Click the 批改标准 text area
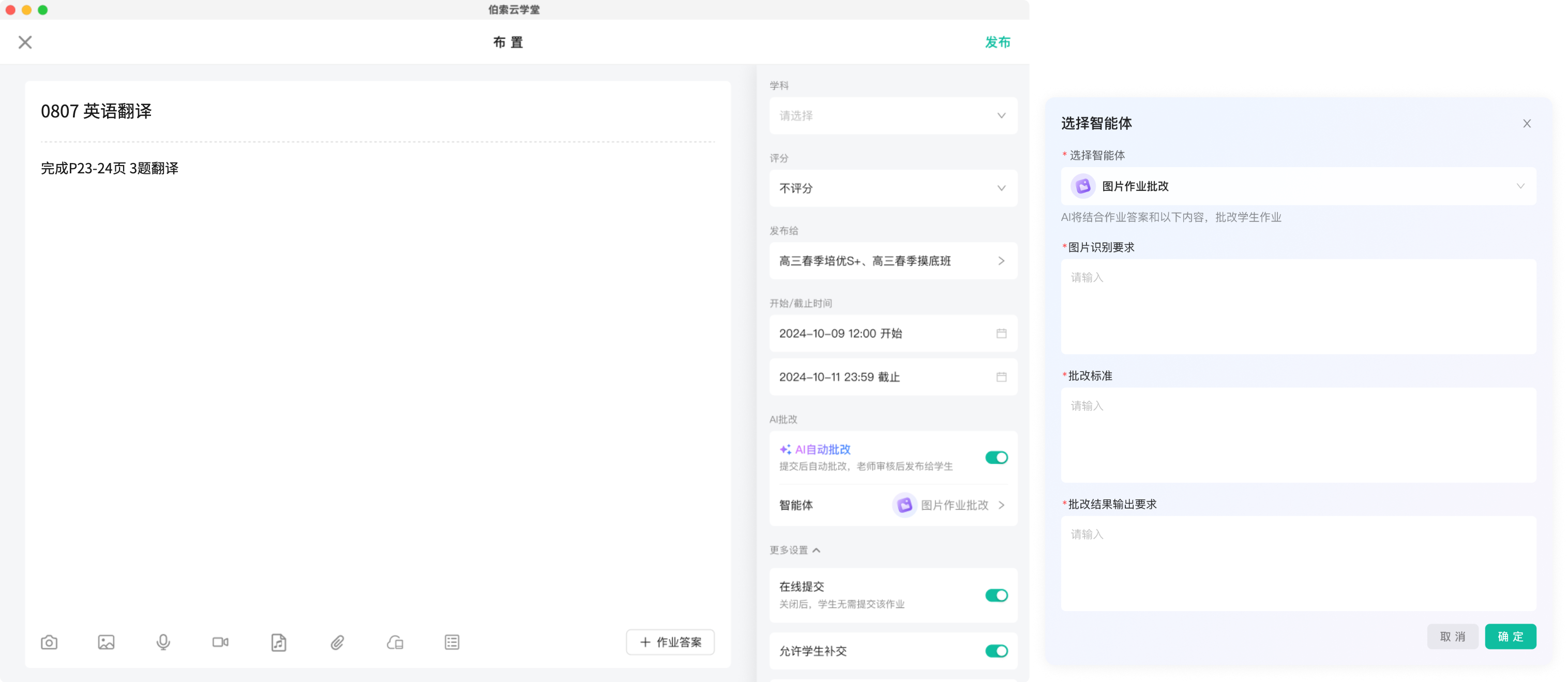This screenshot has height=682, width=1568. point(1299,435)
